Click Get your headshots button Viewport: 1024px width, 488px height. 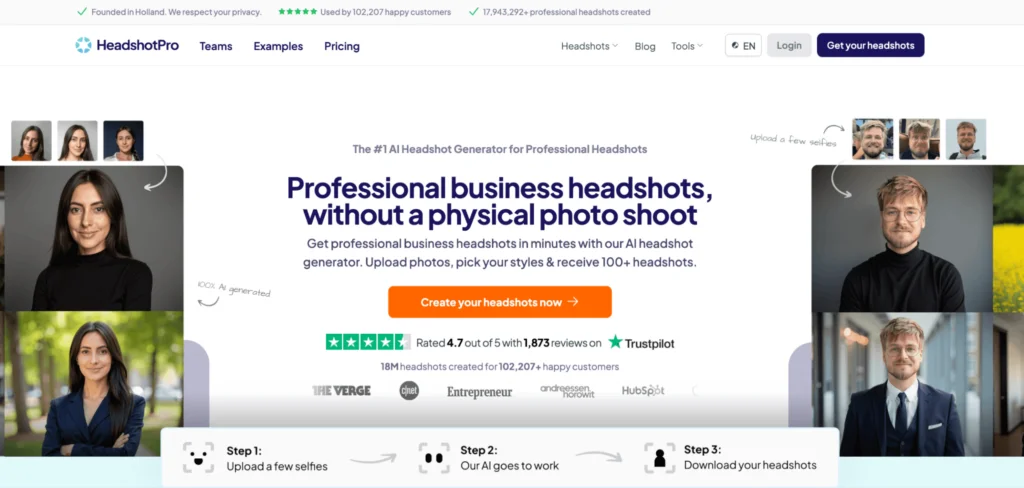pos(870,45)
